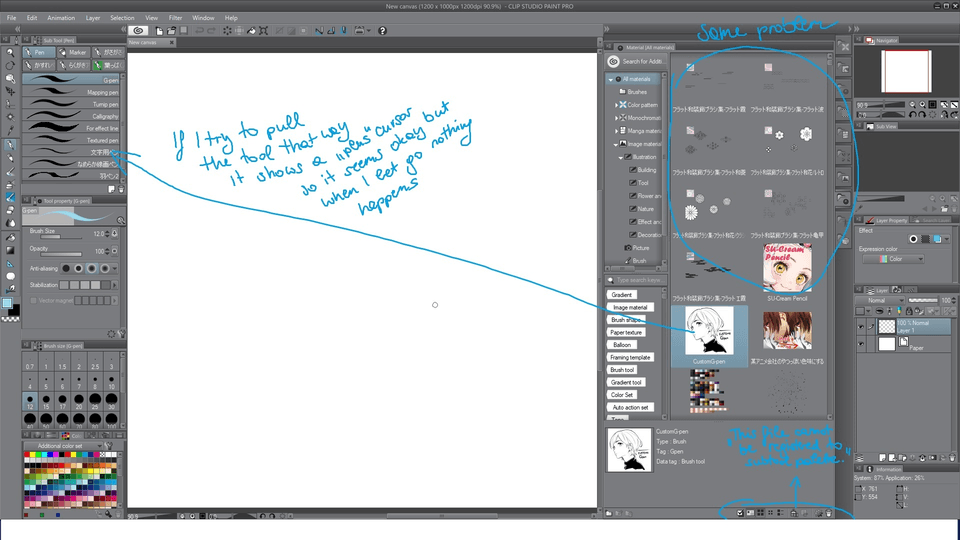
Task: Toggle the layer color effect in Layer Property
Action: 937,239
